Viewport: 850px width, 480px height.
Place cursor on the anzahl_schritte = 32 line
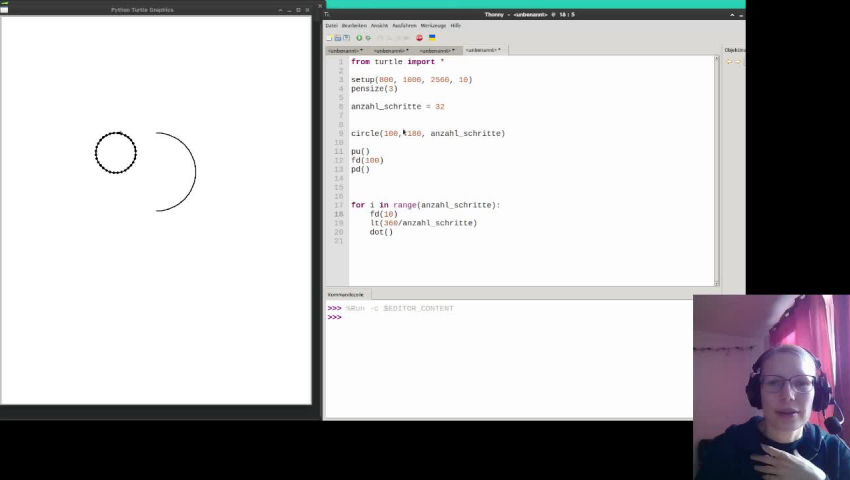(398, 107)
